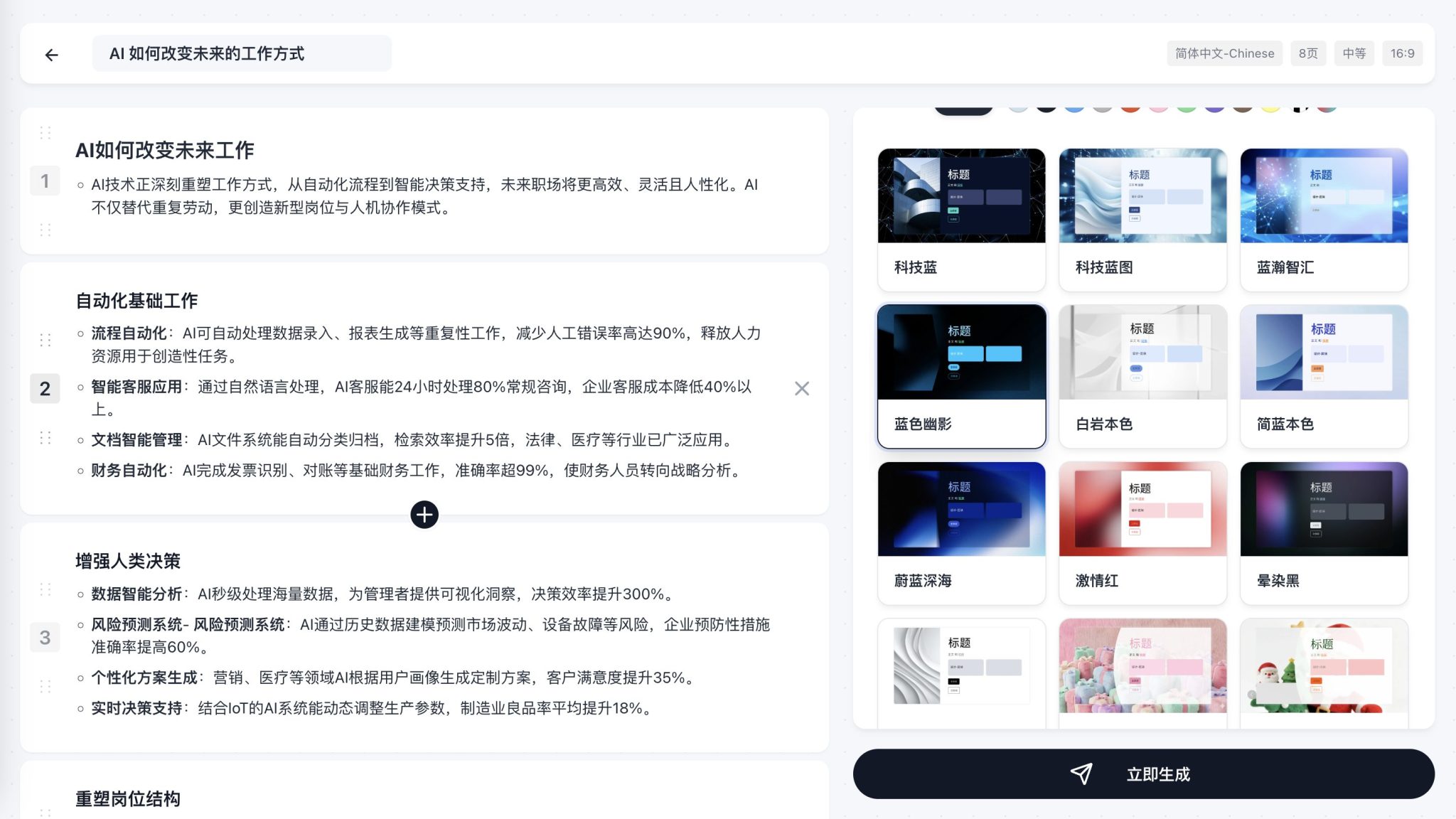
Task: Pick the 蔚蓝深海 template
Action: (x=961, y=532)
